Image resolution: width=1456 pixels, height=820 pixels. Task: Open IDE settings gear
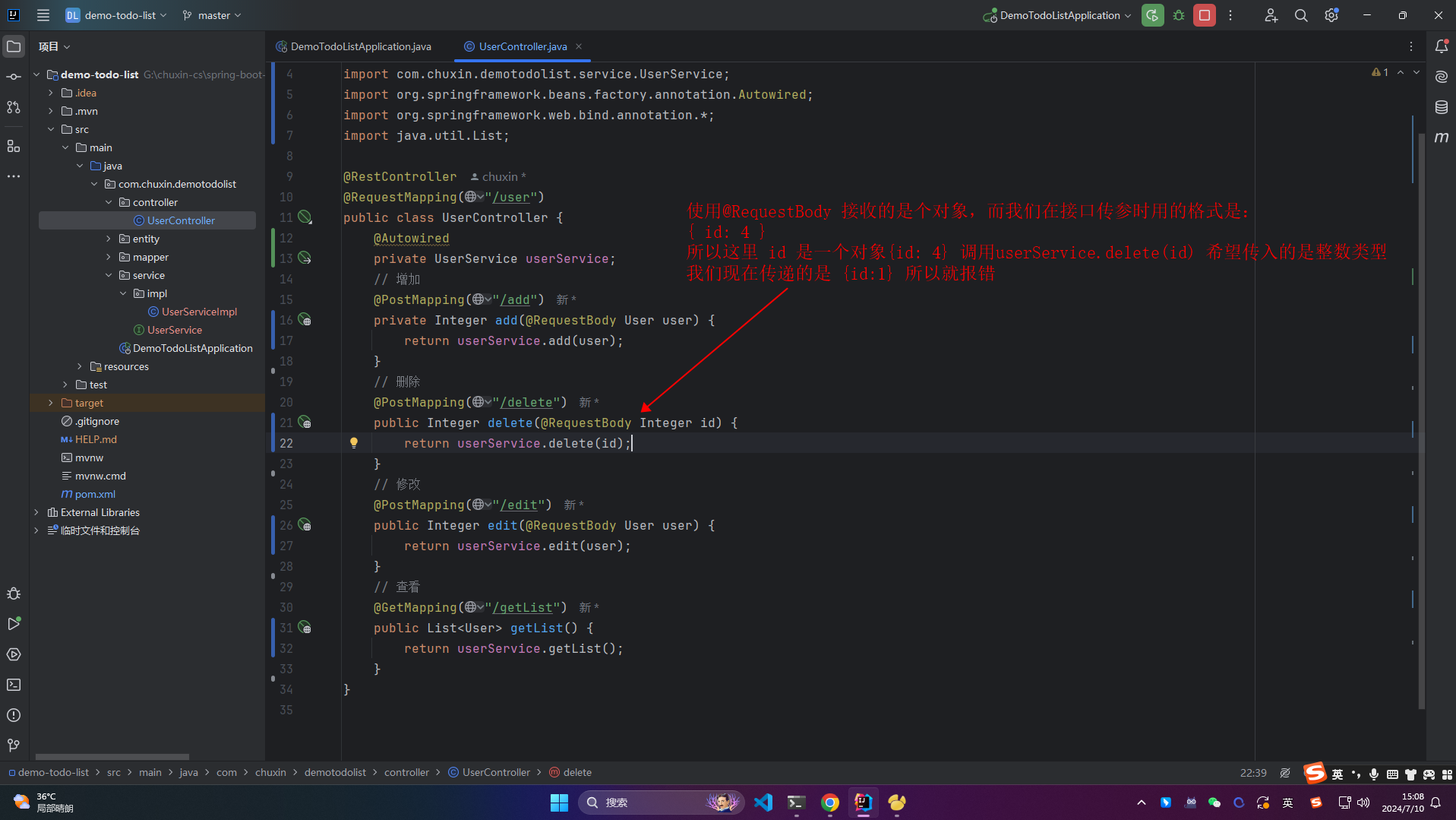pos(1331,15)
